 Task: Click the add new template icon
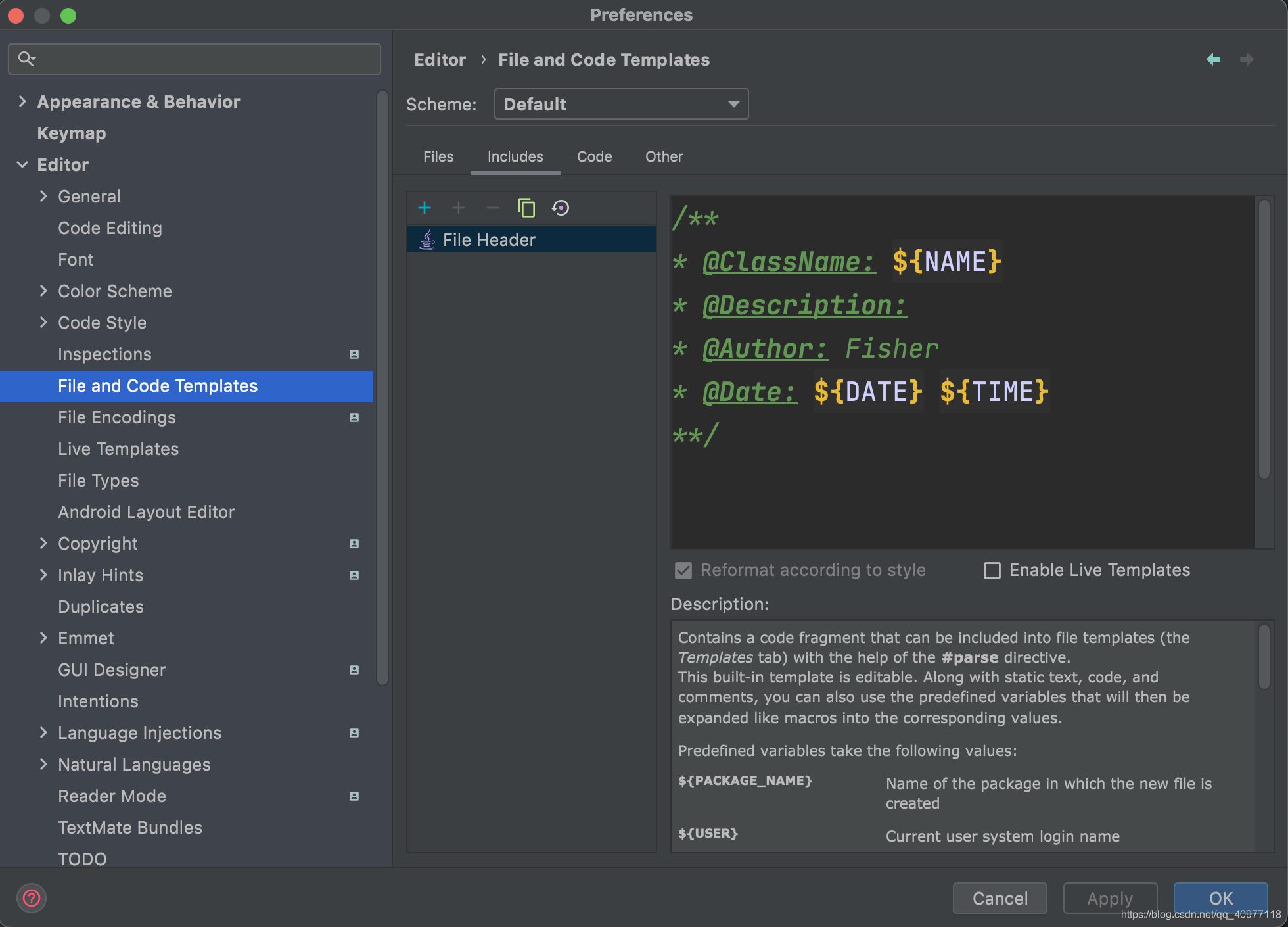coord(423,208)
